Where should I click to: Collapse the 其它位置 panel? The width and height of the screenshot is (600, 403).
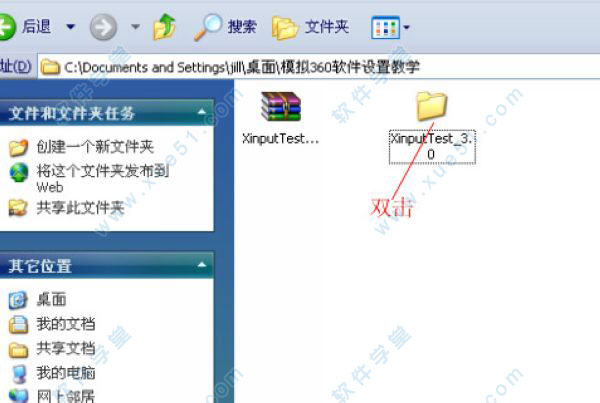pos(202,265)
